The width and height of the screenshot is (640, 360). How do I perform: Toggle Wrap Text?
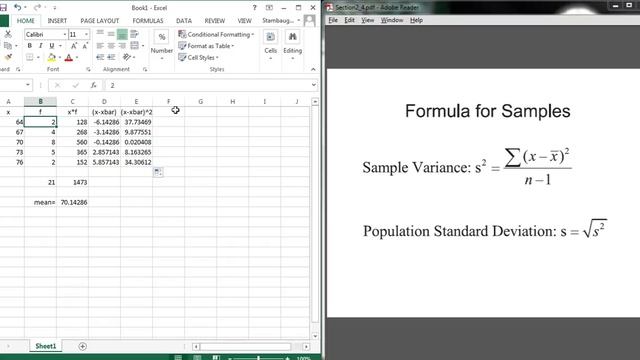point(134,34)
